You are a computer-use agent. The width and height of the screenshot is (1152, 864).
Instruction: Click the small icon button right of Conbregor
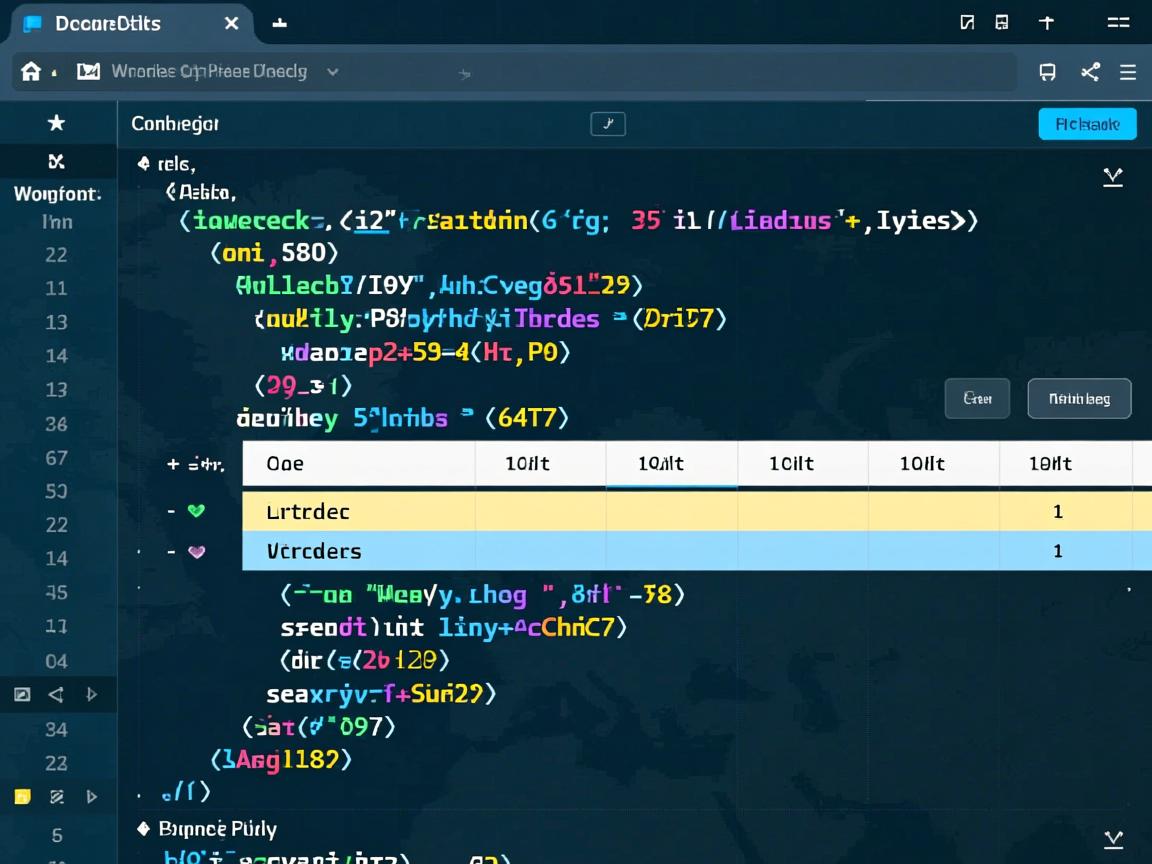pyautogui.click(x=608, y=124)
